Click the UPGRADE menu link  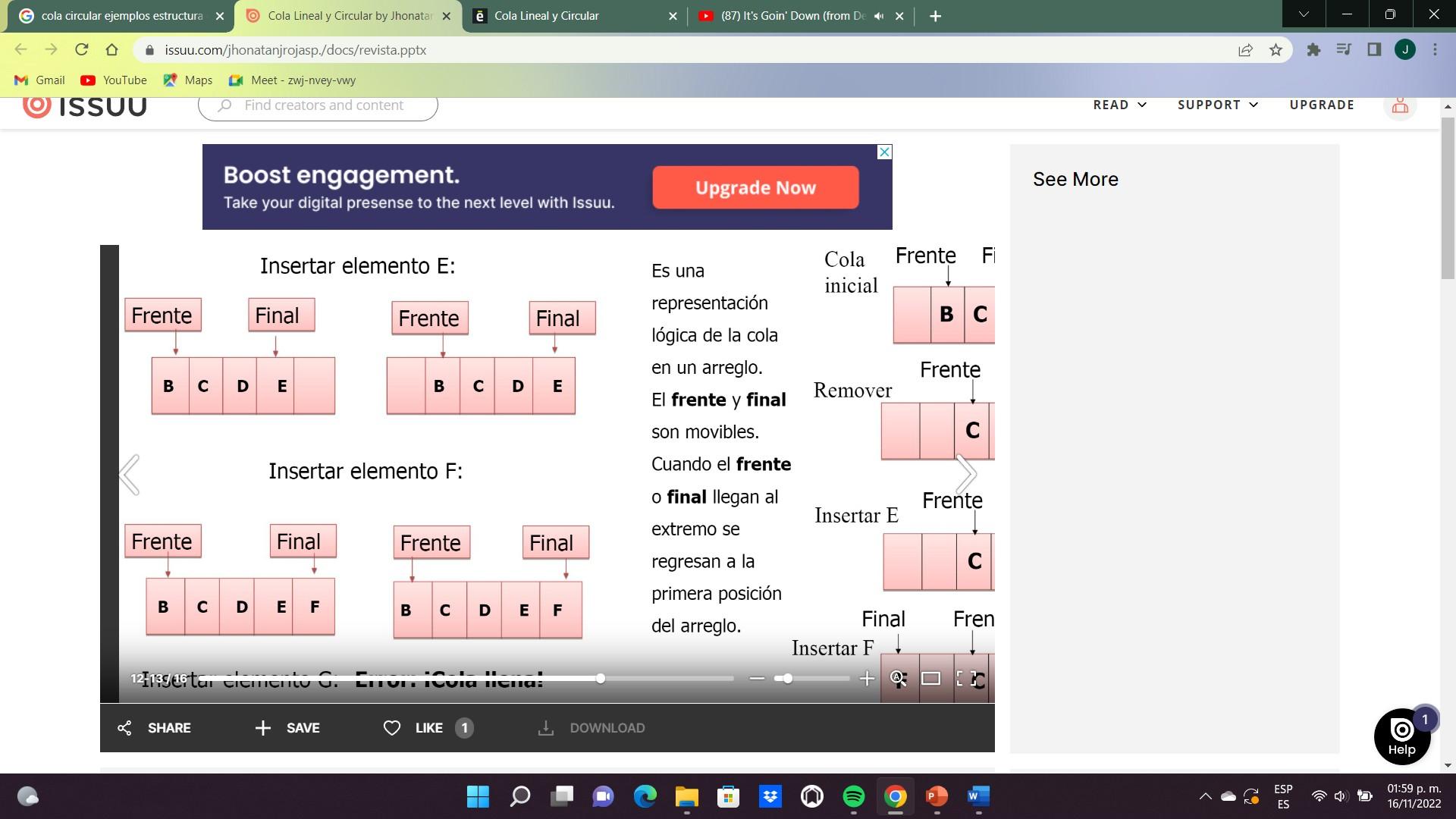pyautogui.click(x=1321, y=105)
